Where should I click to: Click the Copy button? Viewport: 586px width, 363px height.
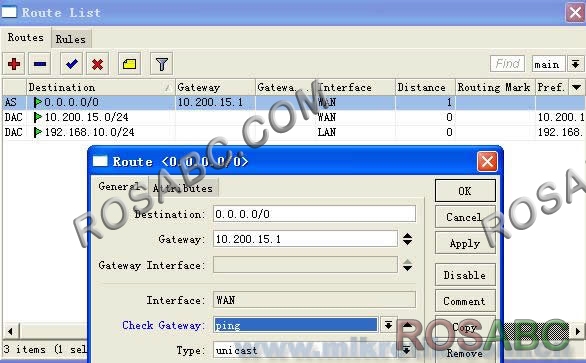(x=465, y=327)
